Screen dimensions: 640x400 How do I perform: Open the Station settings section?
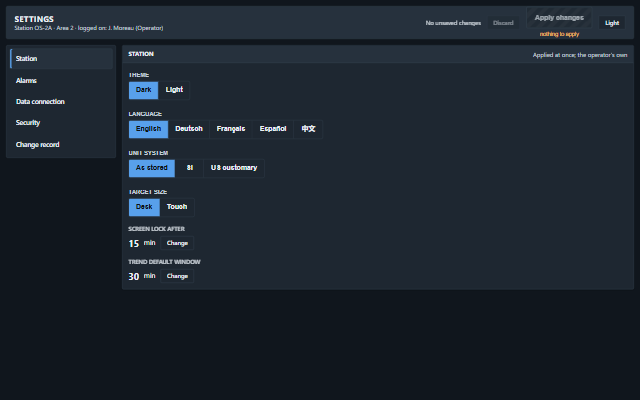[x=61, y=58]
